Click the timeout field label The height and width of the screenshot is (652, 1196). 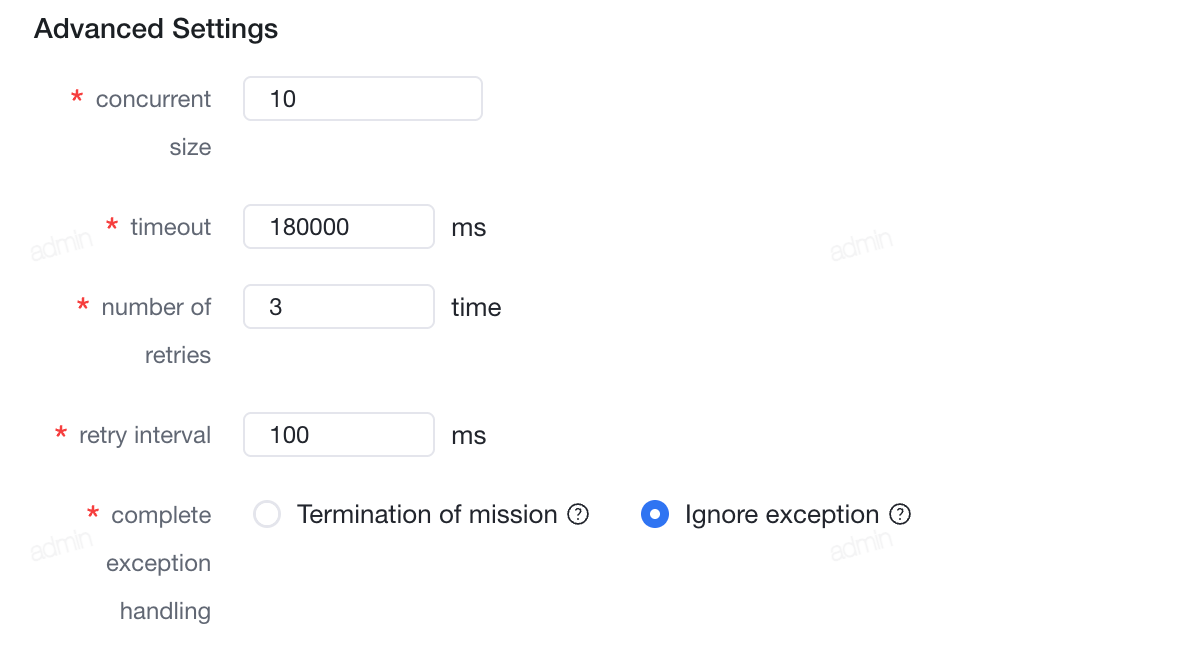171,227
